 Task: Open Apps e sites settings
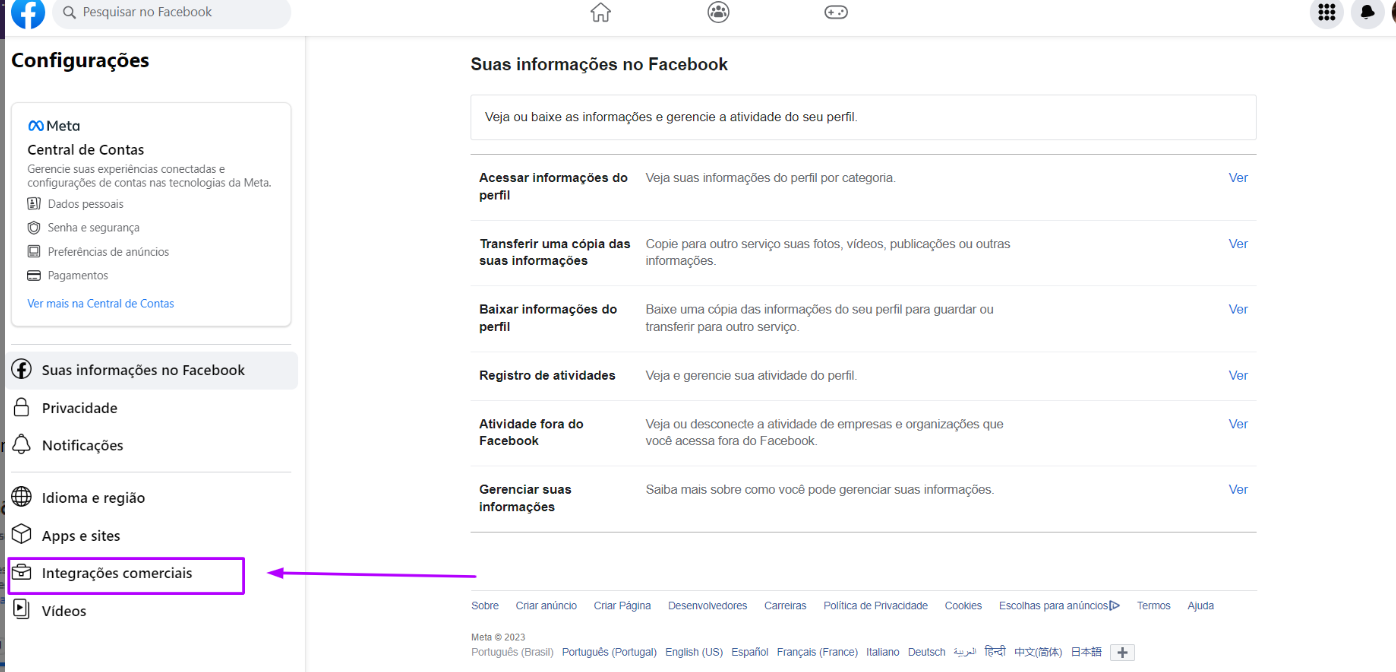click(152, 535)
